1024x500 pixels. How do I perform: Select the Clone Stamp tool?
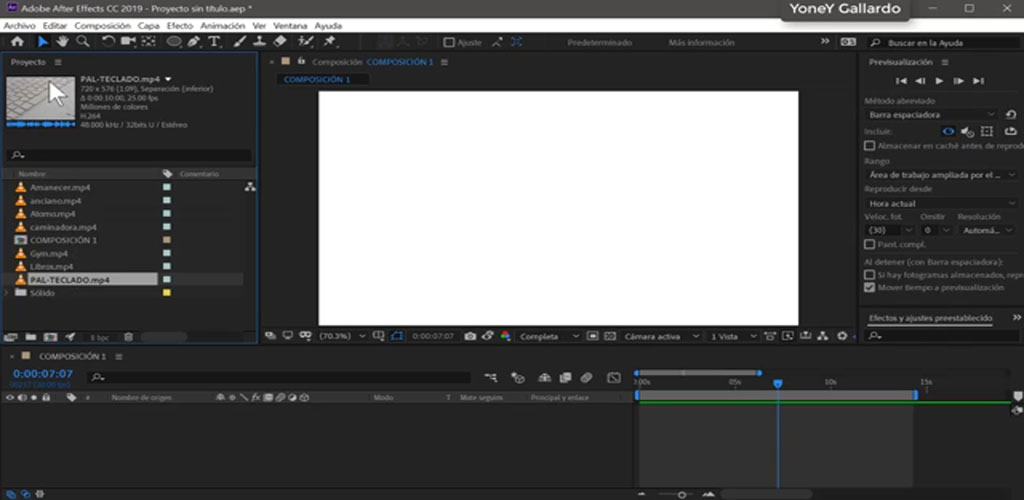point(259,42)
